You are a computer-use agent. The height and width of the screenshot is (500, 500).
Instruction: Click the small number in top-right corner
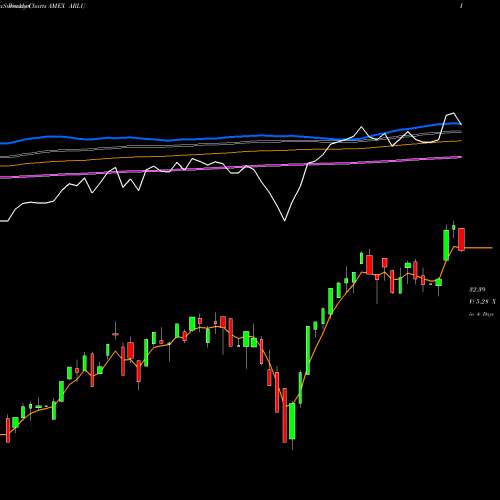click(x=461, y=6)
